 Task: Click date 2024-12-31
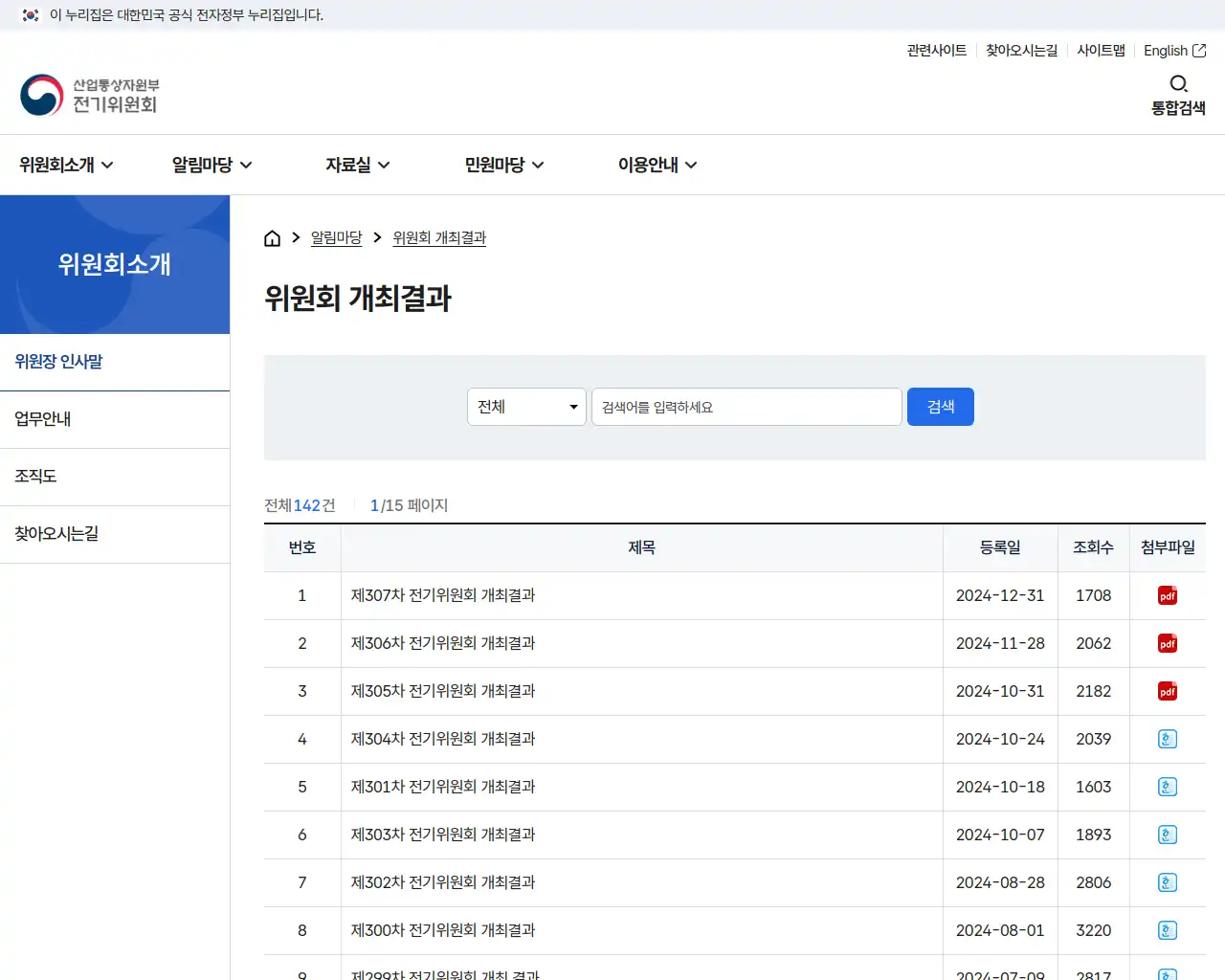pyautogui.click(x=1000, y=595)
